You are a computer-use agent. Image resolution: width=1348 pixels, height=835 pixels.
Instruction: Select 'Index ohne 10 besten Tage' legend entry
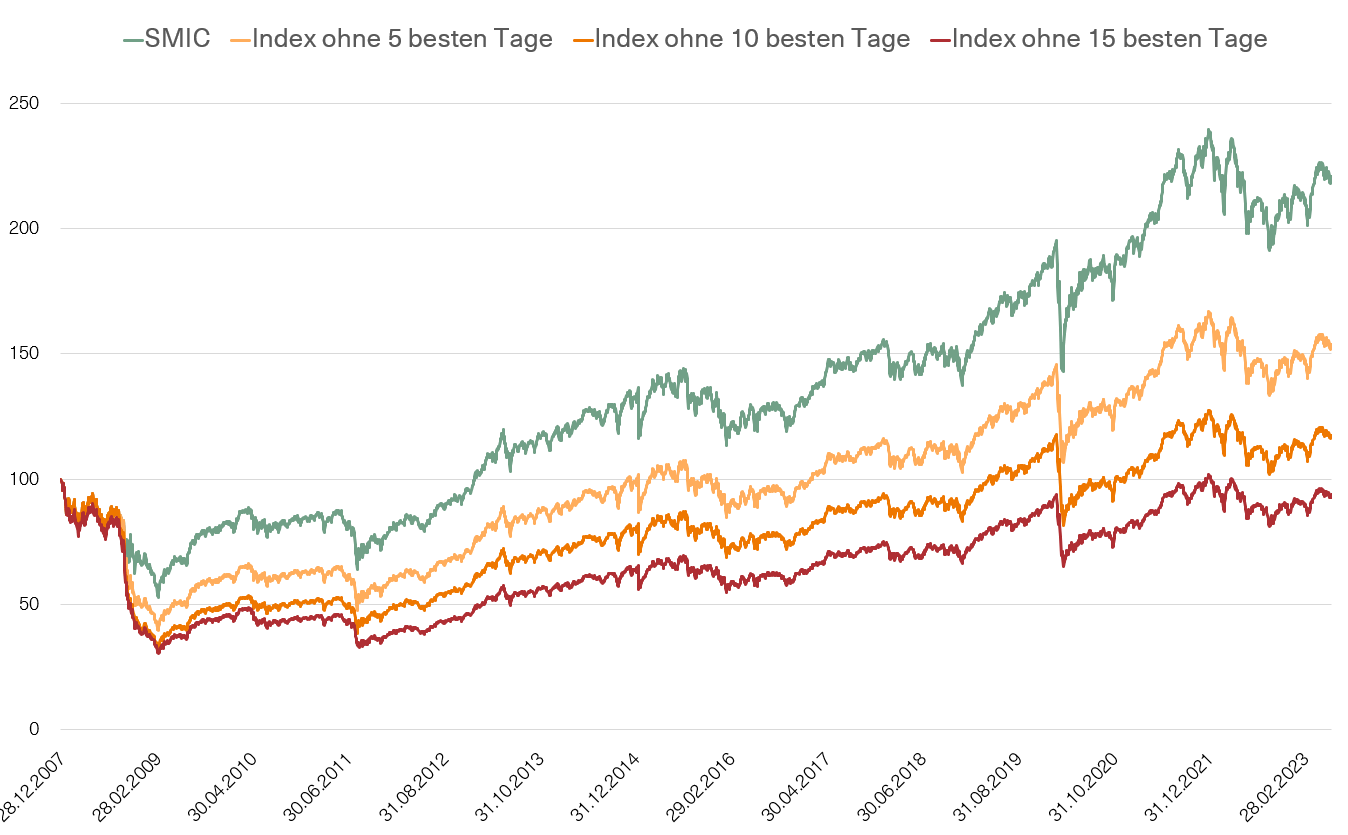pos(752,39)
